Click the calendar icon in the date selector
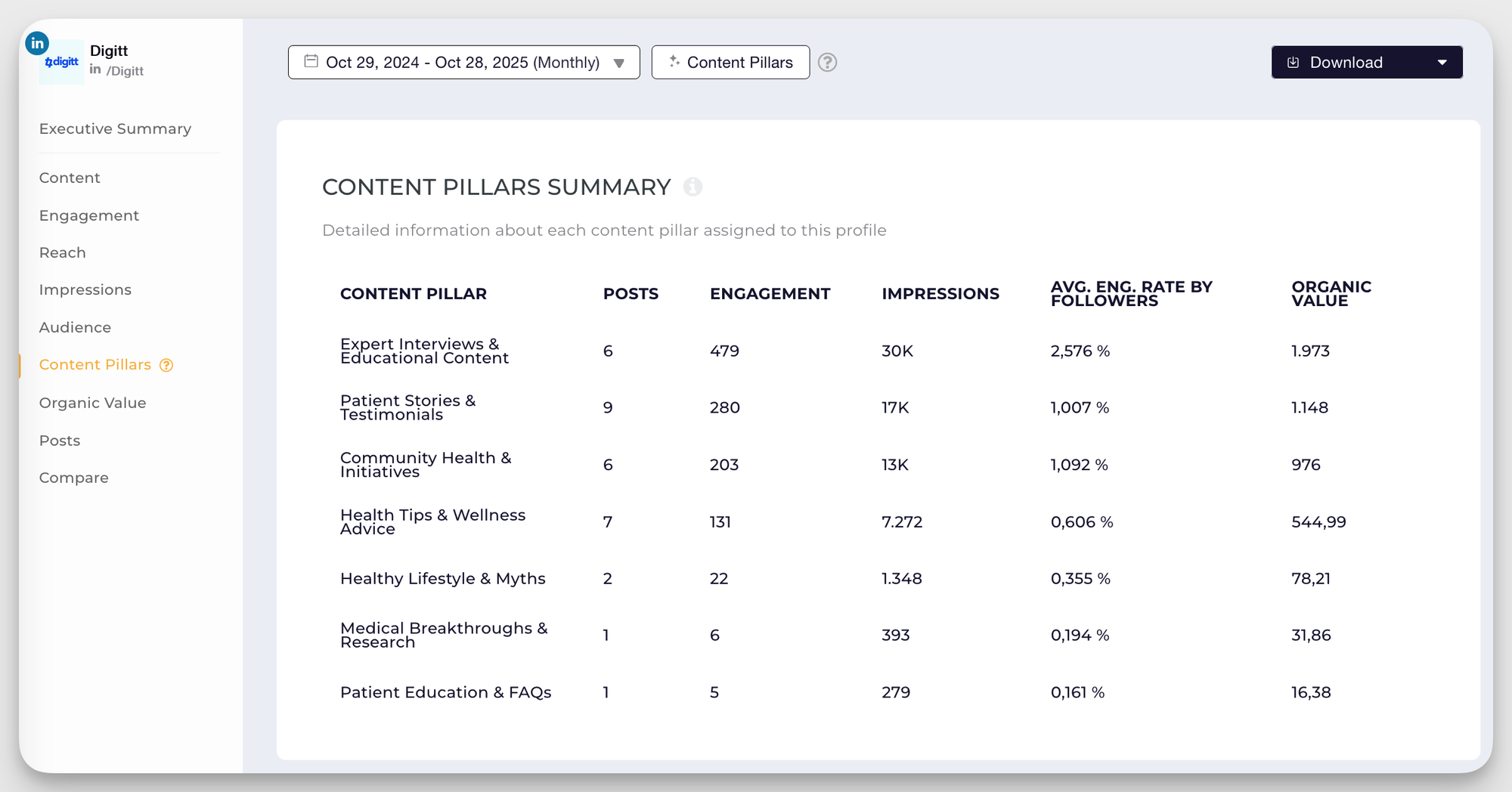The image size is (1512, 792). (311, 62)
